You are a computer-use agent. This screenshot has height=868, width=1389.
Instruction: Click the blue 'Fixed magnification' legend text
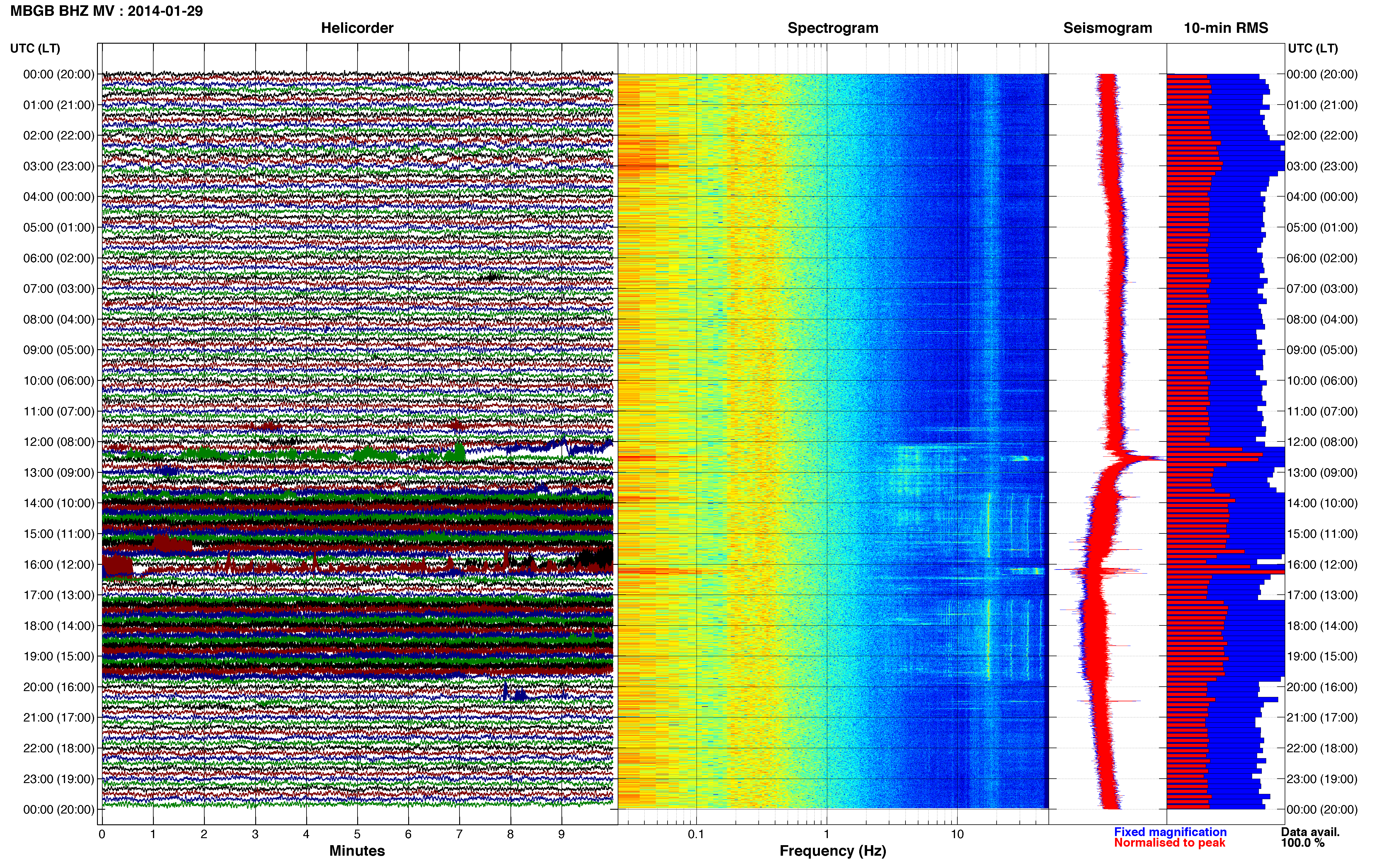tap(1170, 832)
